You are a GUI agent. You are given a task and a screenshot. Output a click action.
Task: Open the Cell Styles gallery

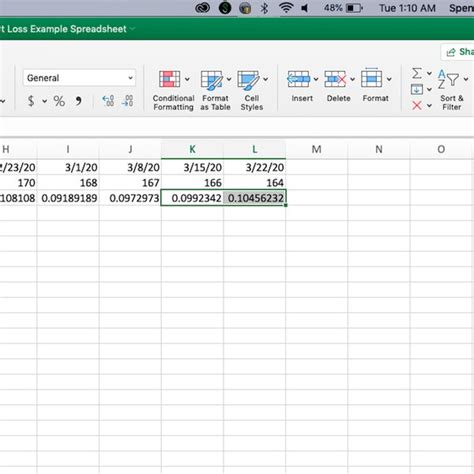(x=252, y=90)
